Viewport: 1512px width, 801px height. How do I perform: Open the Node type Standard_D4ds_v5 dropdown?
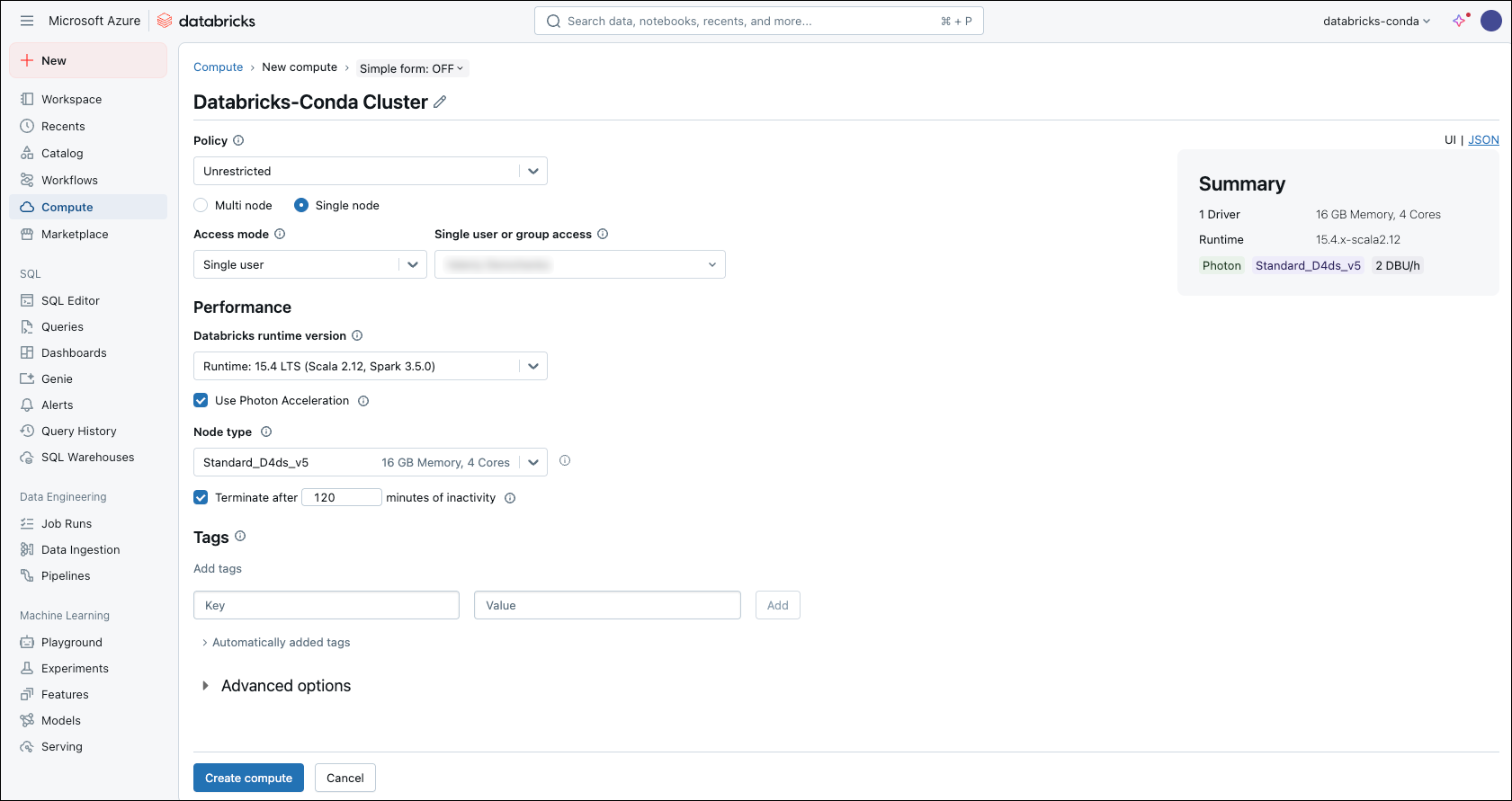[x=371, y=462]
